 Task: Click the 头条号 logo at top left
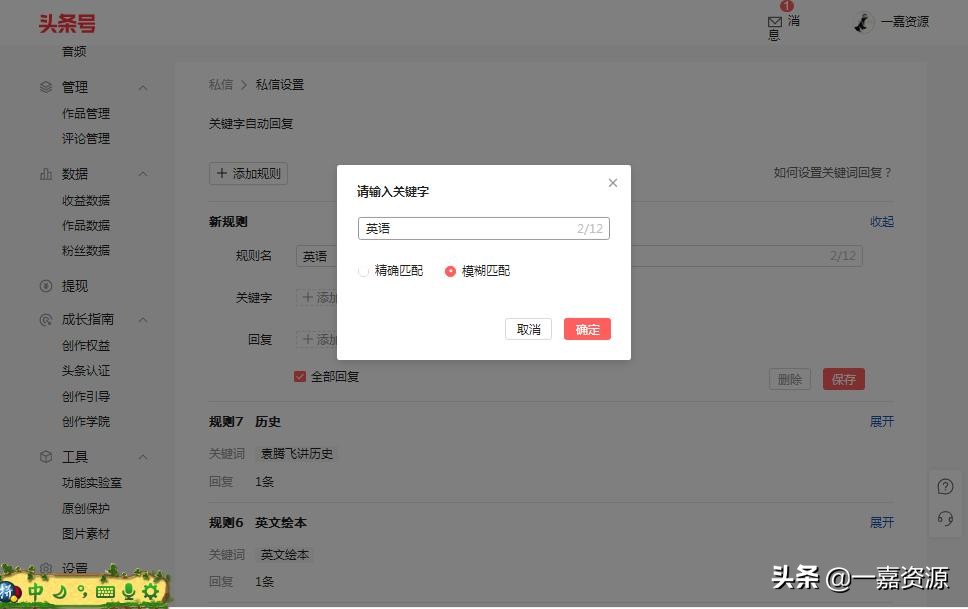(66, 22)
